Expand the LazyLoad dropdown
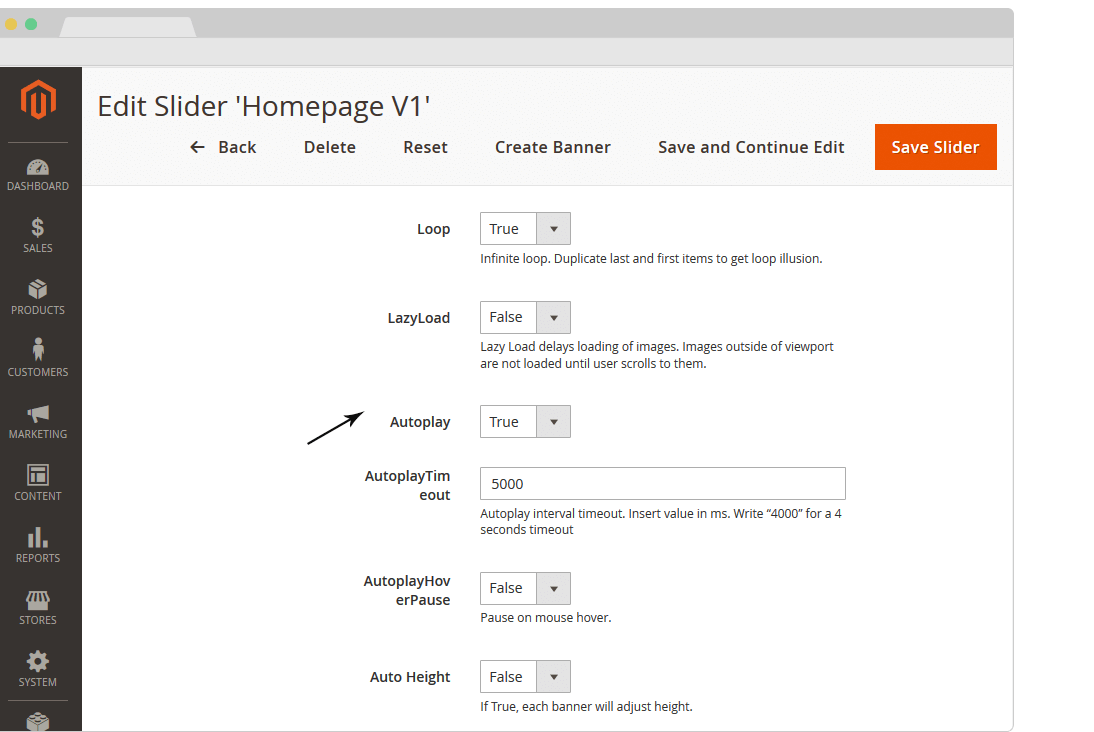The height and width of the screenshot is (732, 1094). 525,317
